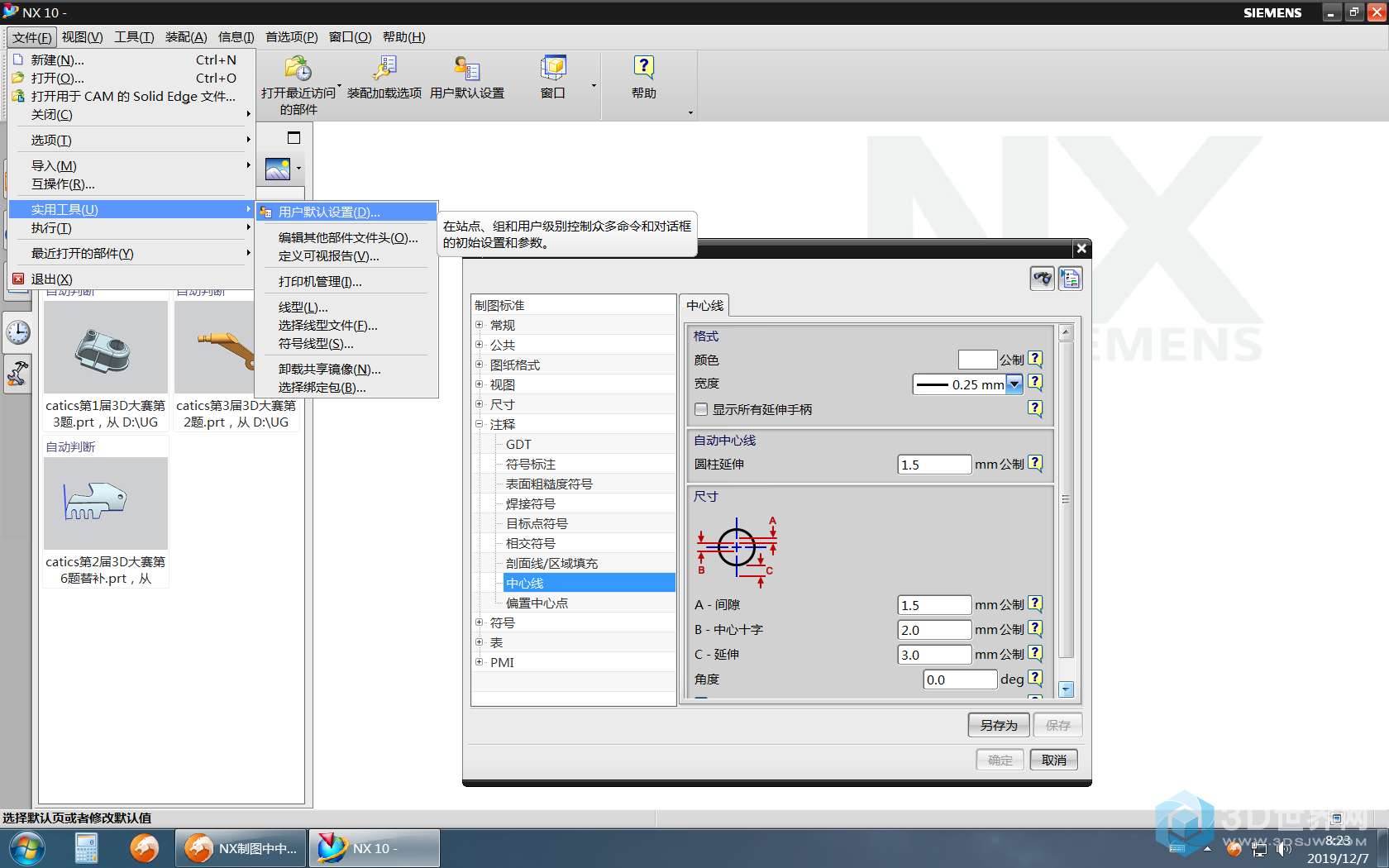
Task: Click the volume icon in system tray
Action: coord(1282,849)
